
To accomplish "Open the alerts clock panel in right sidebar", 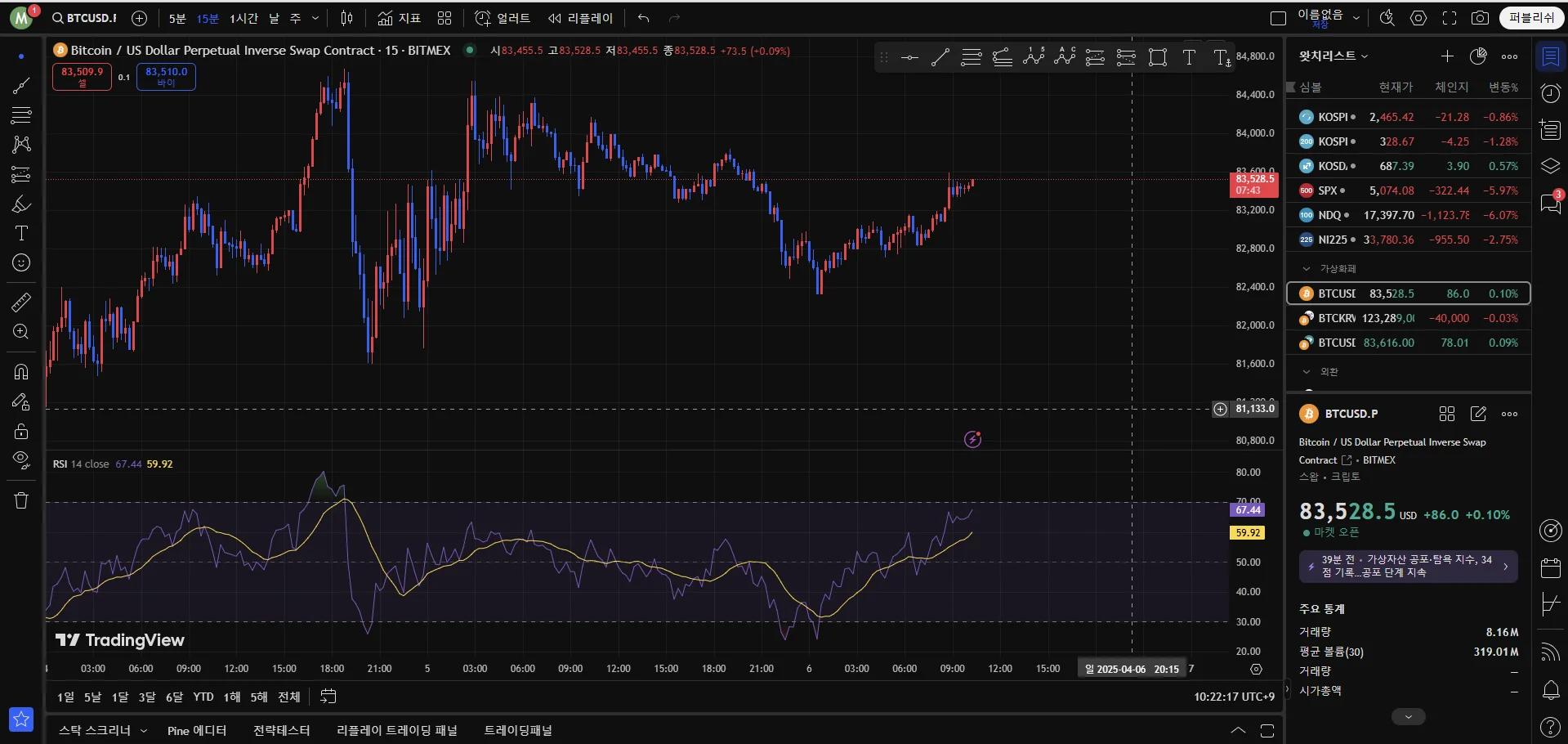I will click(x=1550, y=93).
